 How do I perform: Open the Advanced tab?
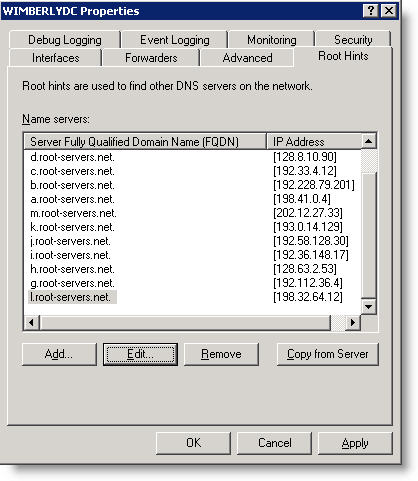click(247, 58)
